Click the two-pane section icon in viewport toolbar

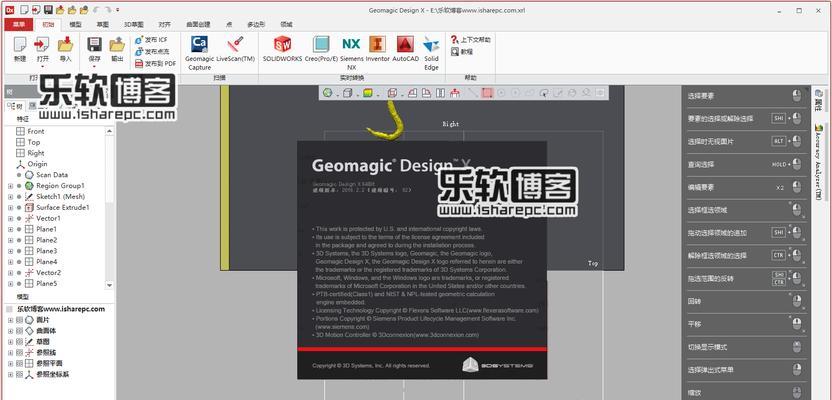pyautogui.click(x=440, y=93)
